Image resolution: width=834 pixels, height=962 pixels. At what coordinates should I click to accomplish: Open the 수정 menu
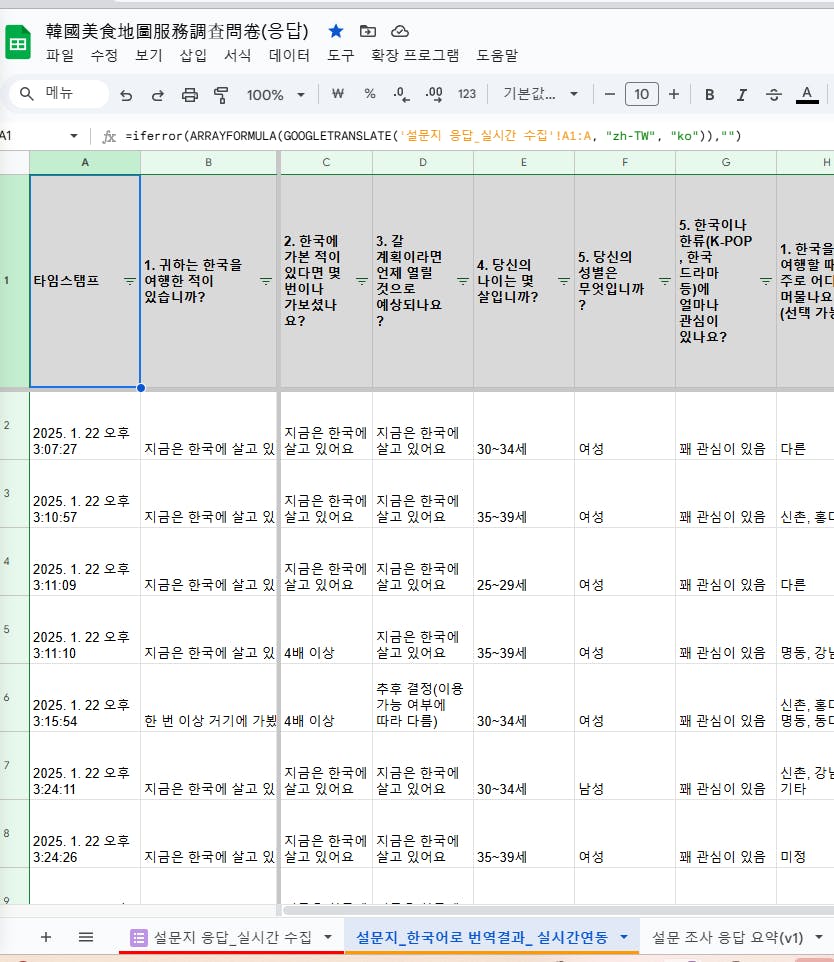tap(104, 55)
